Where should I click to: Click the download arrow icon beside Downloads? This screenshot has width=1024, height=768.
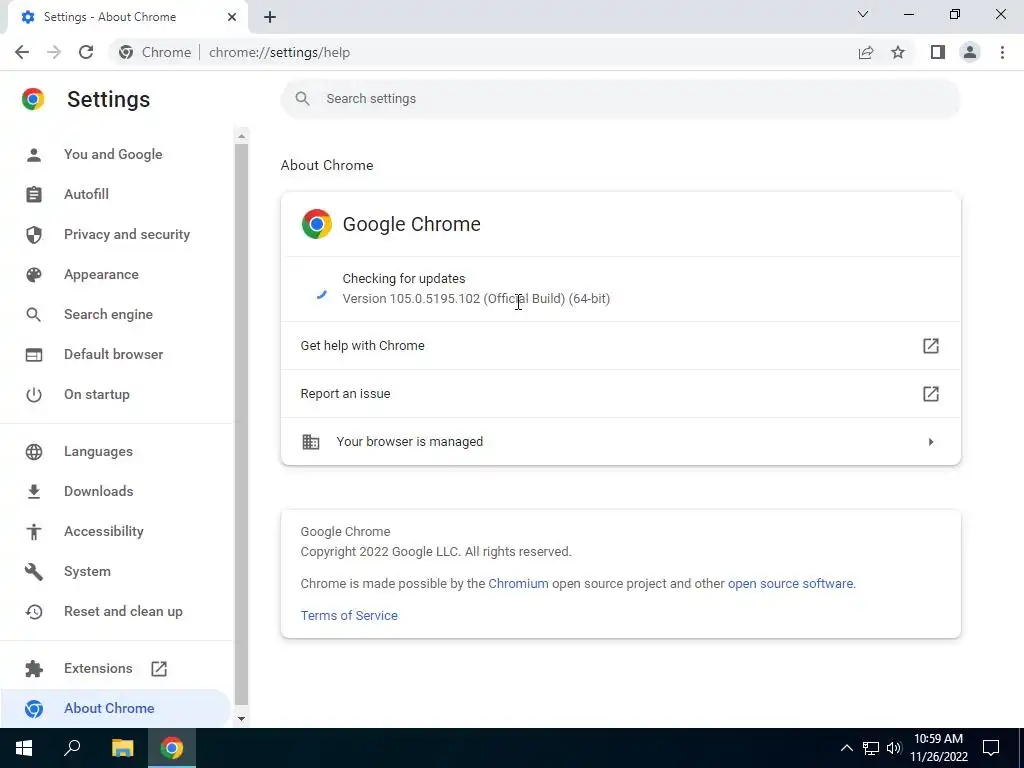tap(34, 492)
